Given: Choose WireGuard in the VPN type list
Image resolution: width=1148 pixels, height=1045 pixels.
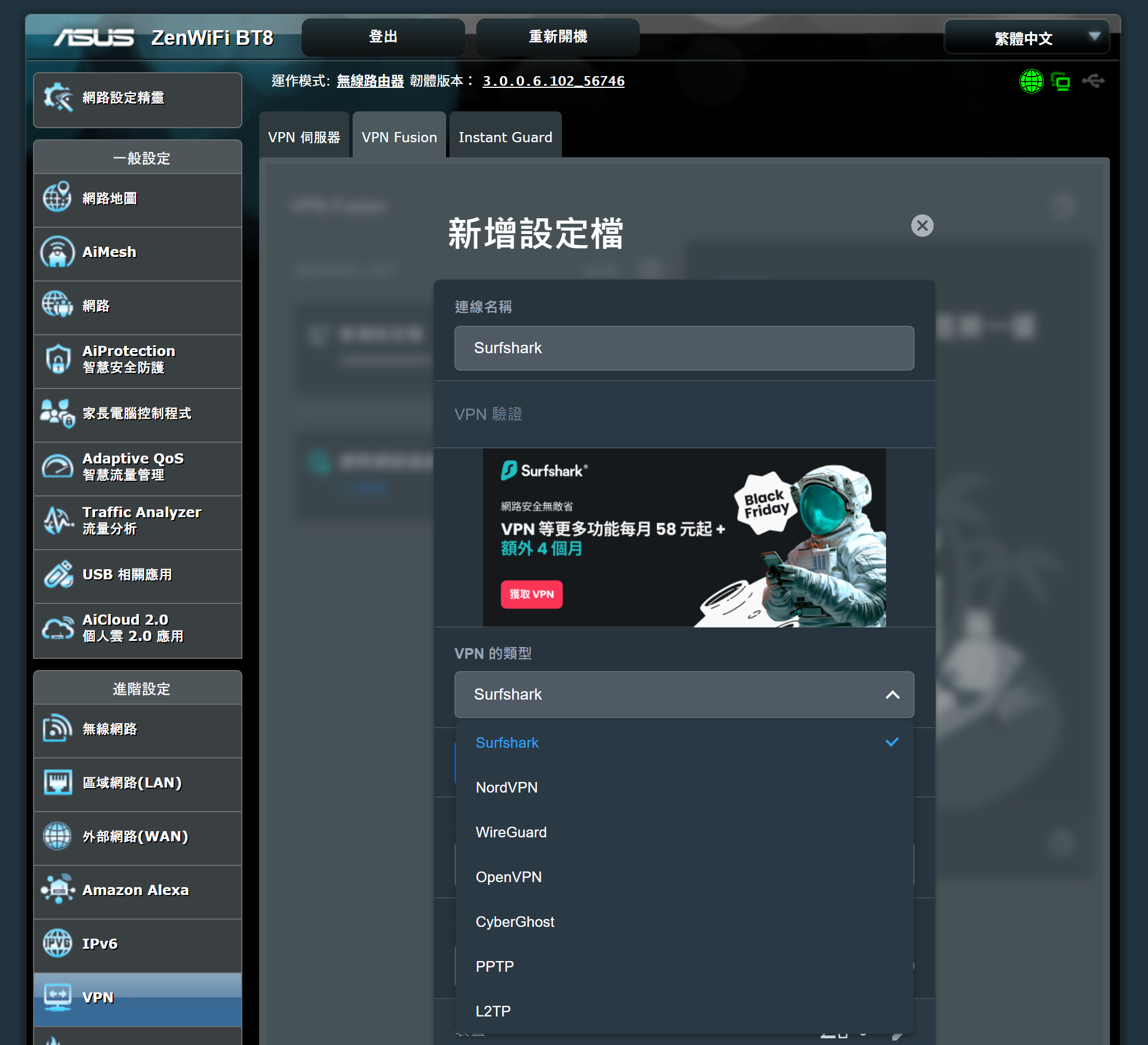Looking at the screenshot, I should click(511, 832).
